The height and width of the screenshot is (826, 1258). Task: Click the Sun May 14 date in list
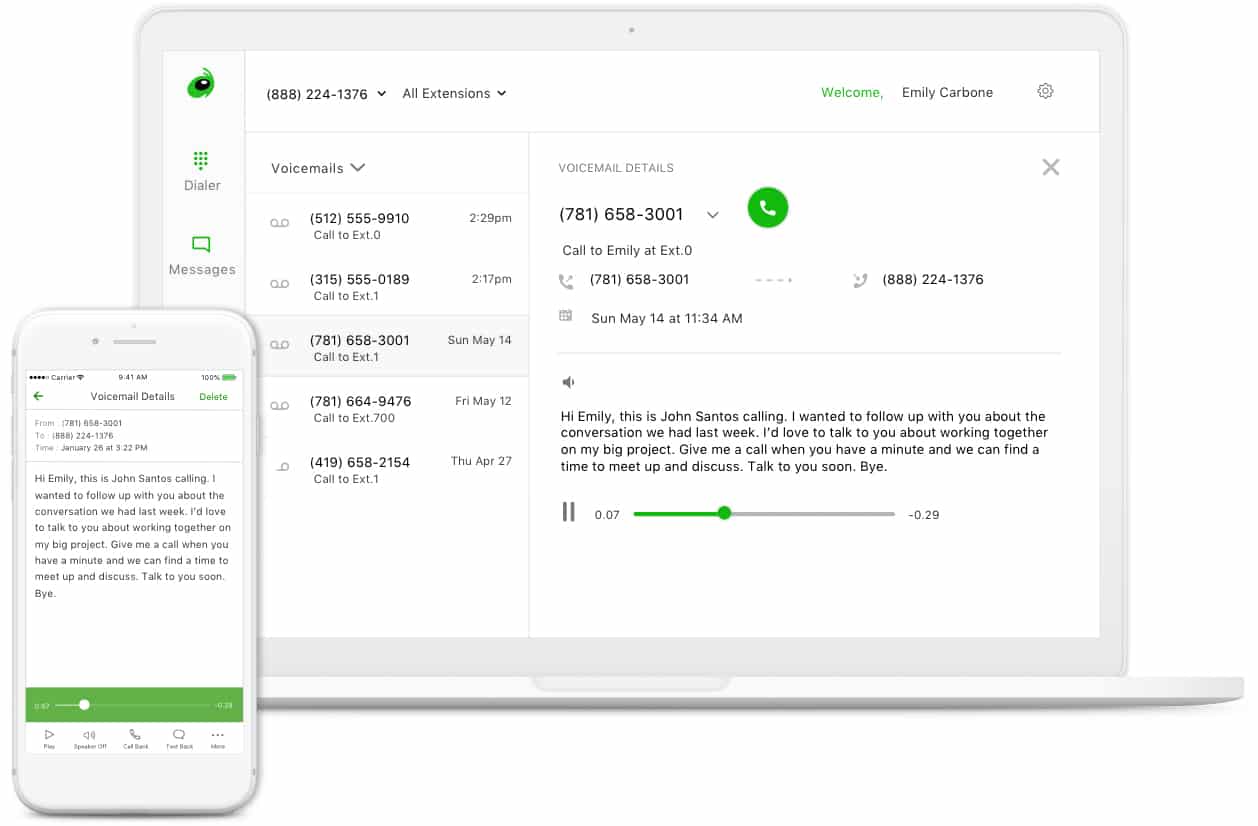click(x=479, y=340)
